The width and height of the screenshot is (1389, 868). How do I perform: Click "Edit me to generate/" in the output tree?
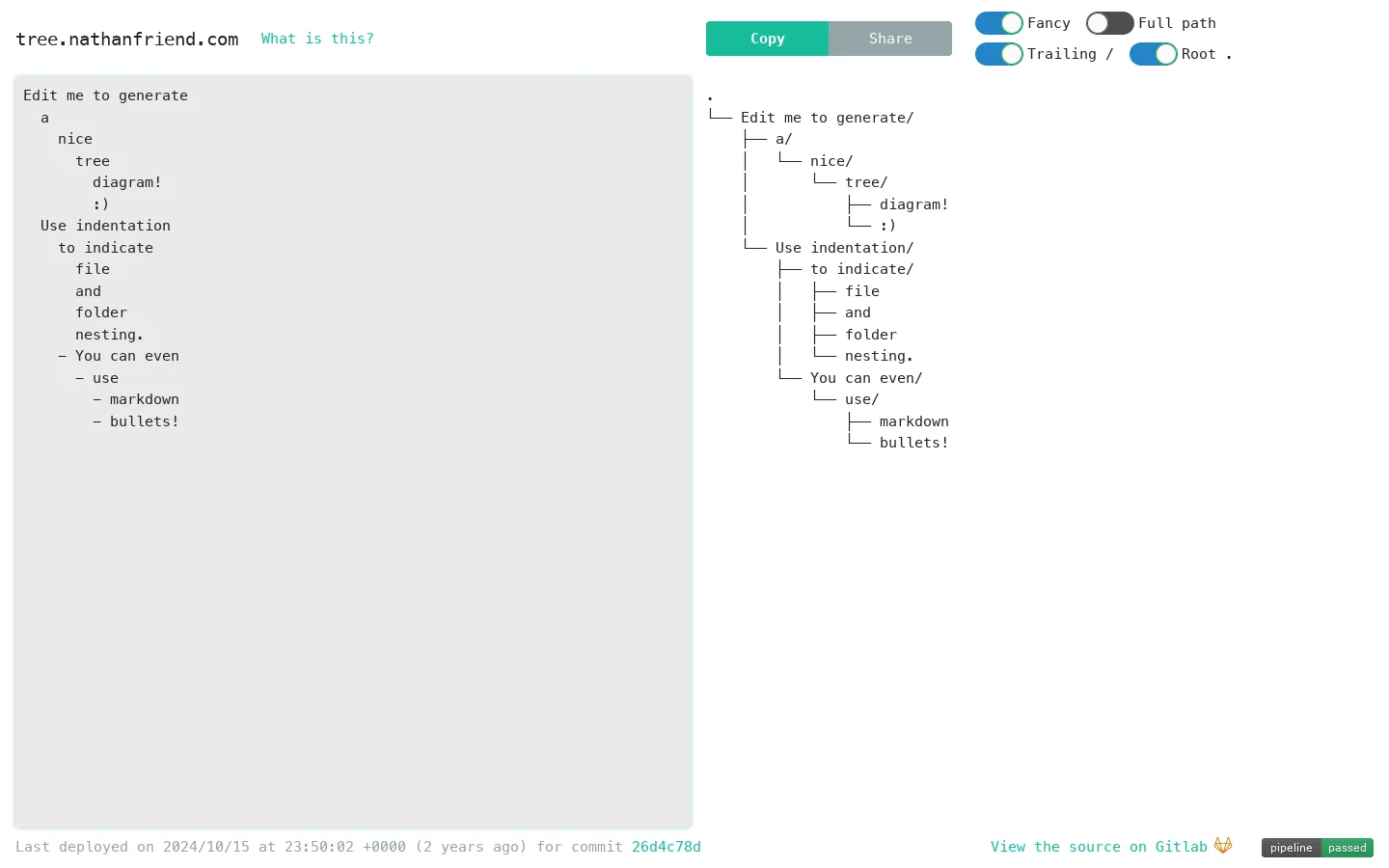827,118
